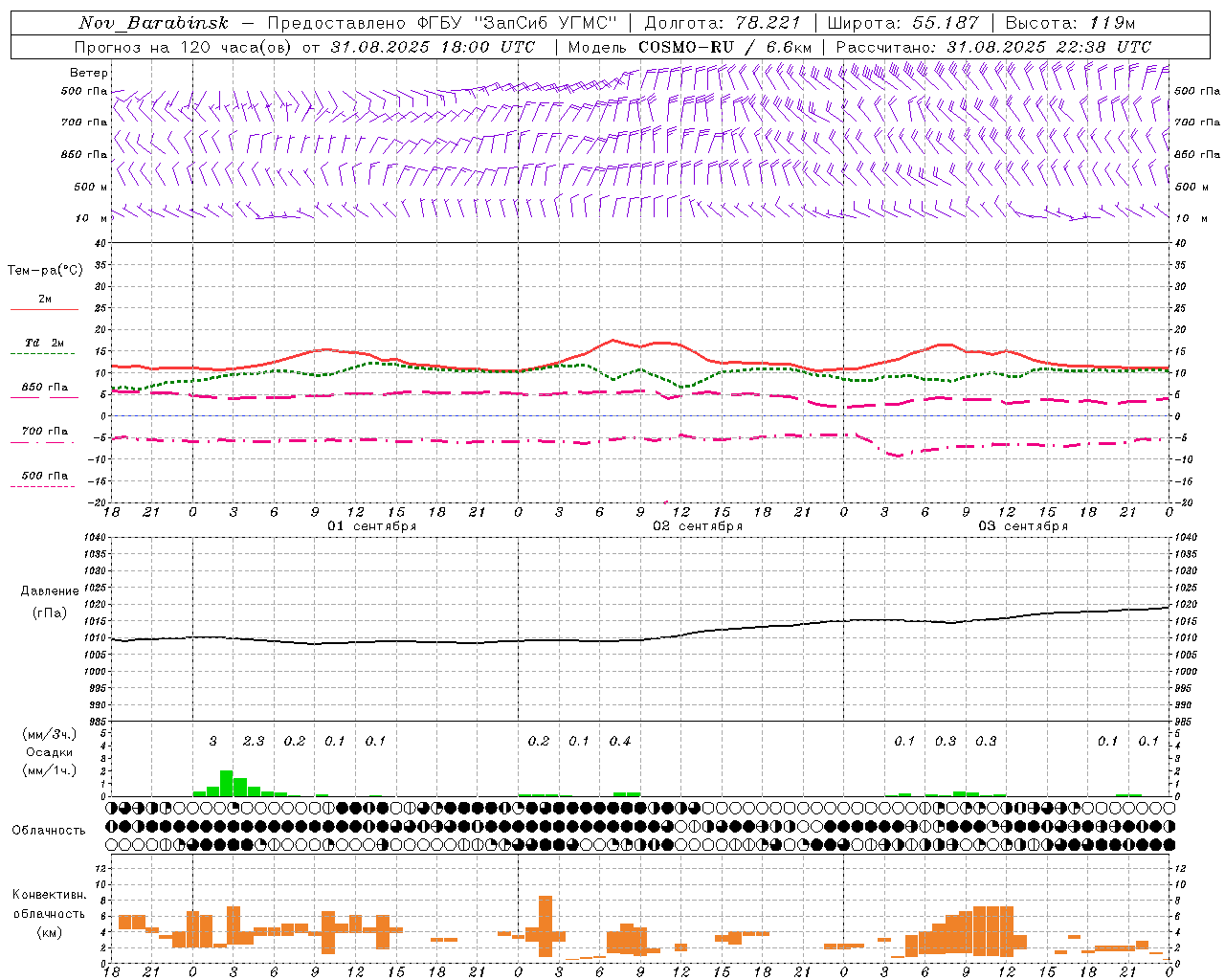This screenshot has width=1225, height=980.
Task: Select the Высота: 119м text
Action: tap(1070, 23)
